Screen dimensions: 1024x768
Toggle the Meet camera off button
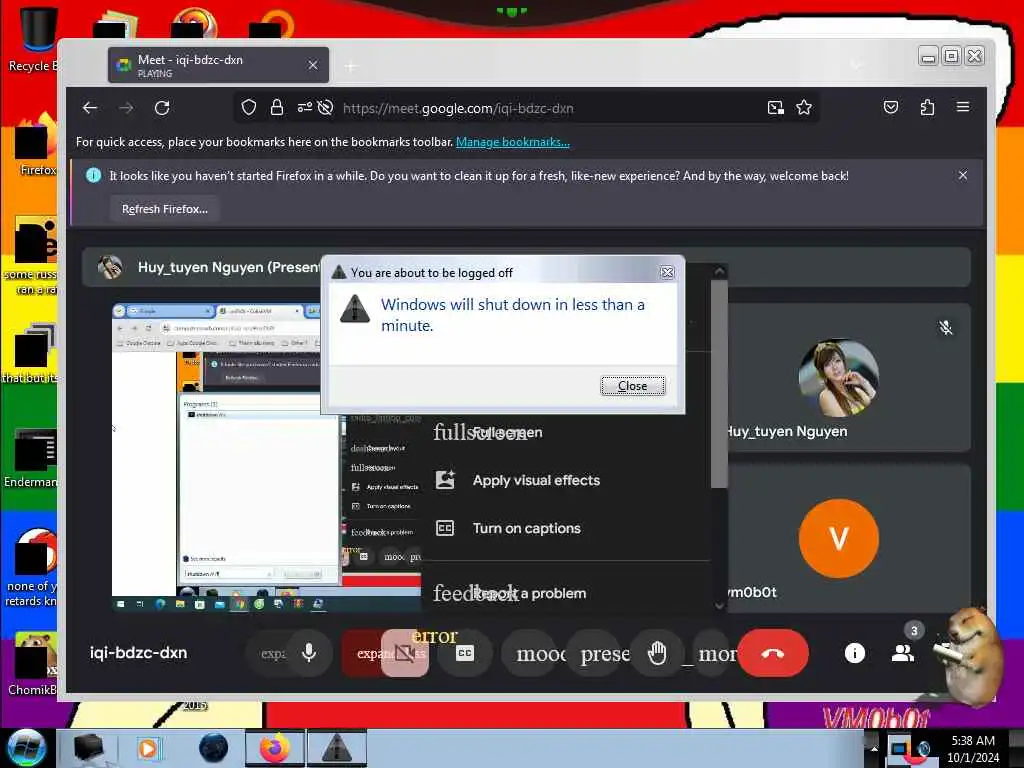404,653
